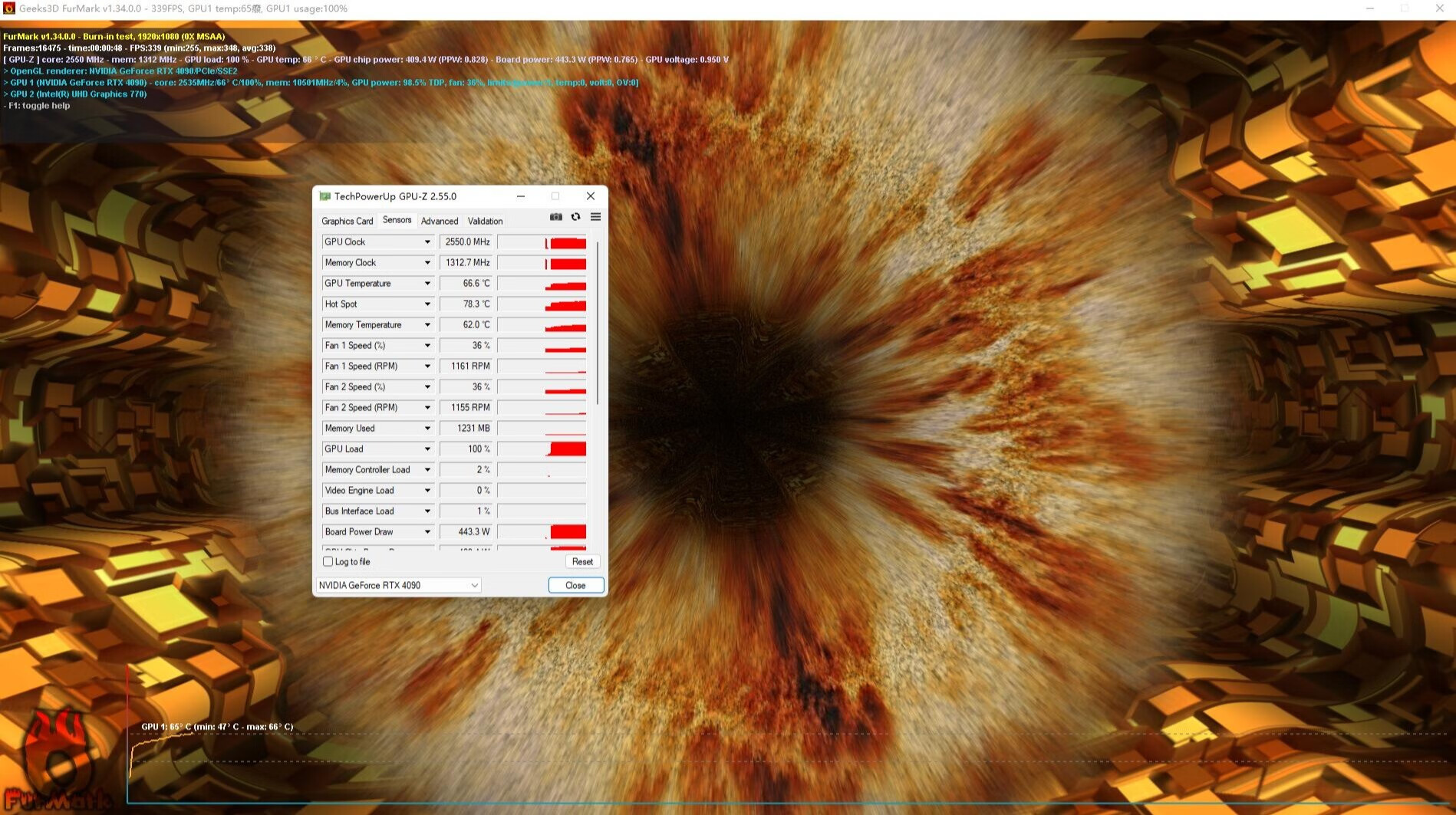This screenshot has width=1456, height=815.
Task: Click the GPU-Z refresh icon
Action: click(x=575, y=217)
